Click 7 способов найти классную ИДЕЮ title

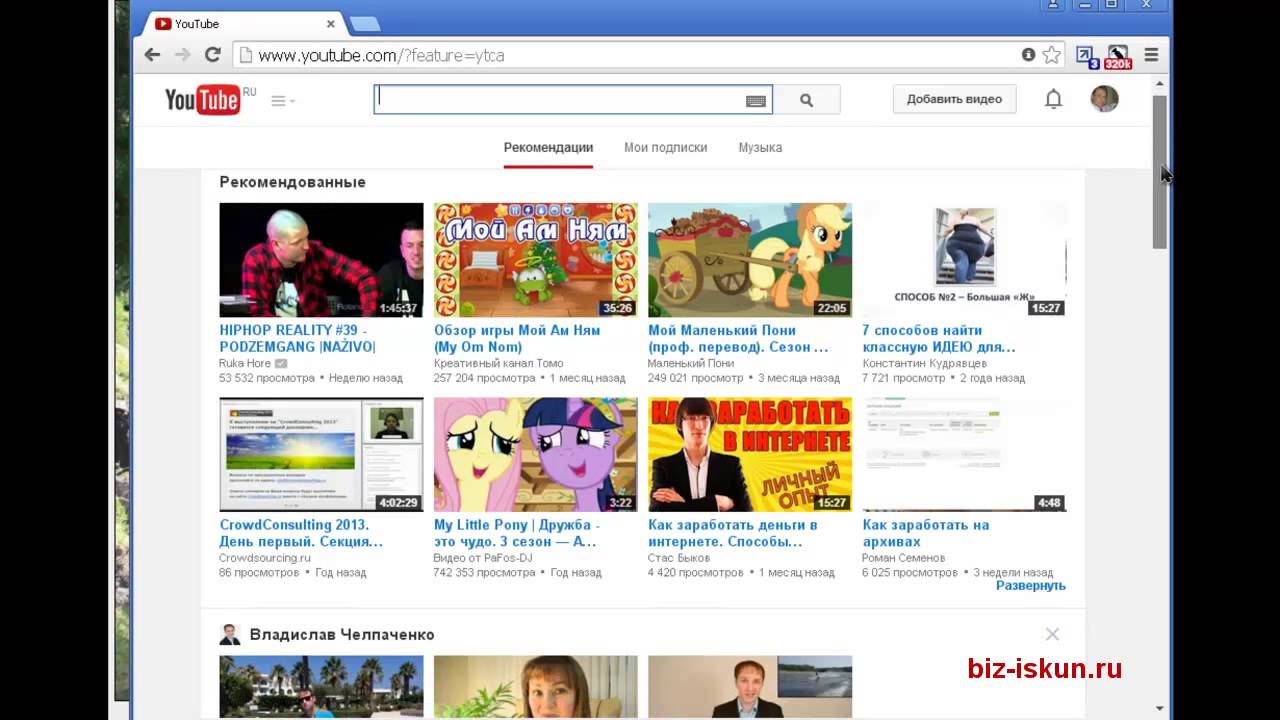(x=939, y=338)
